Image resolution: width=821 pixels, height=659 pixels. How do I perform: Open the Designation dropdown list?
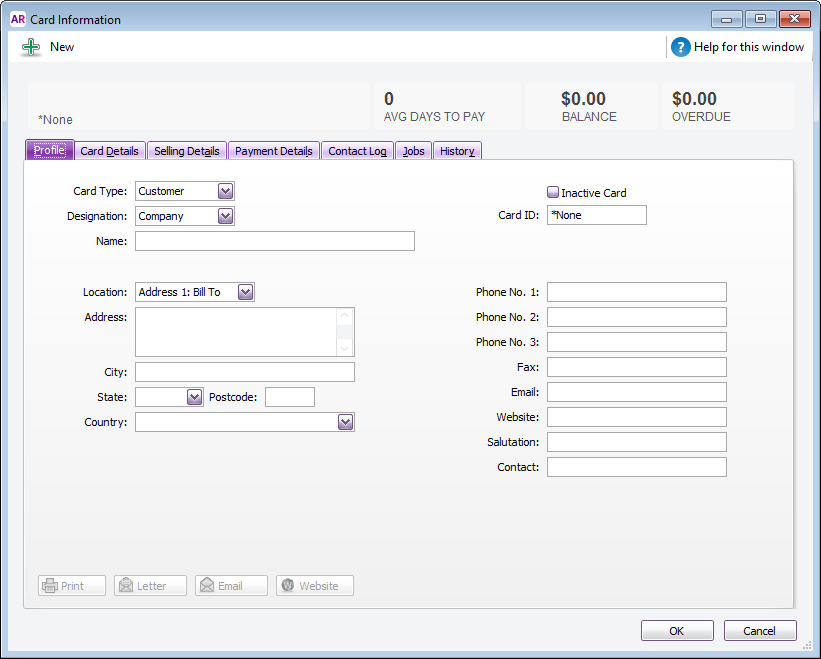(x=225, y=216)
